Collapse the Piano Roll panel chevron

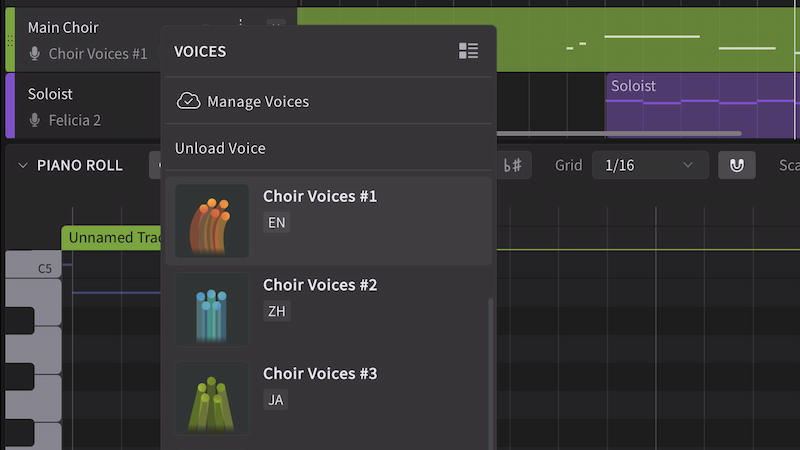[x=23, y=165]
